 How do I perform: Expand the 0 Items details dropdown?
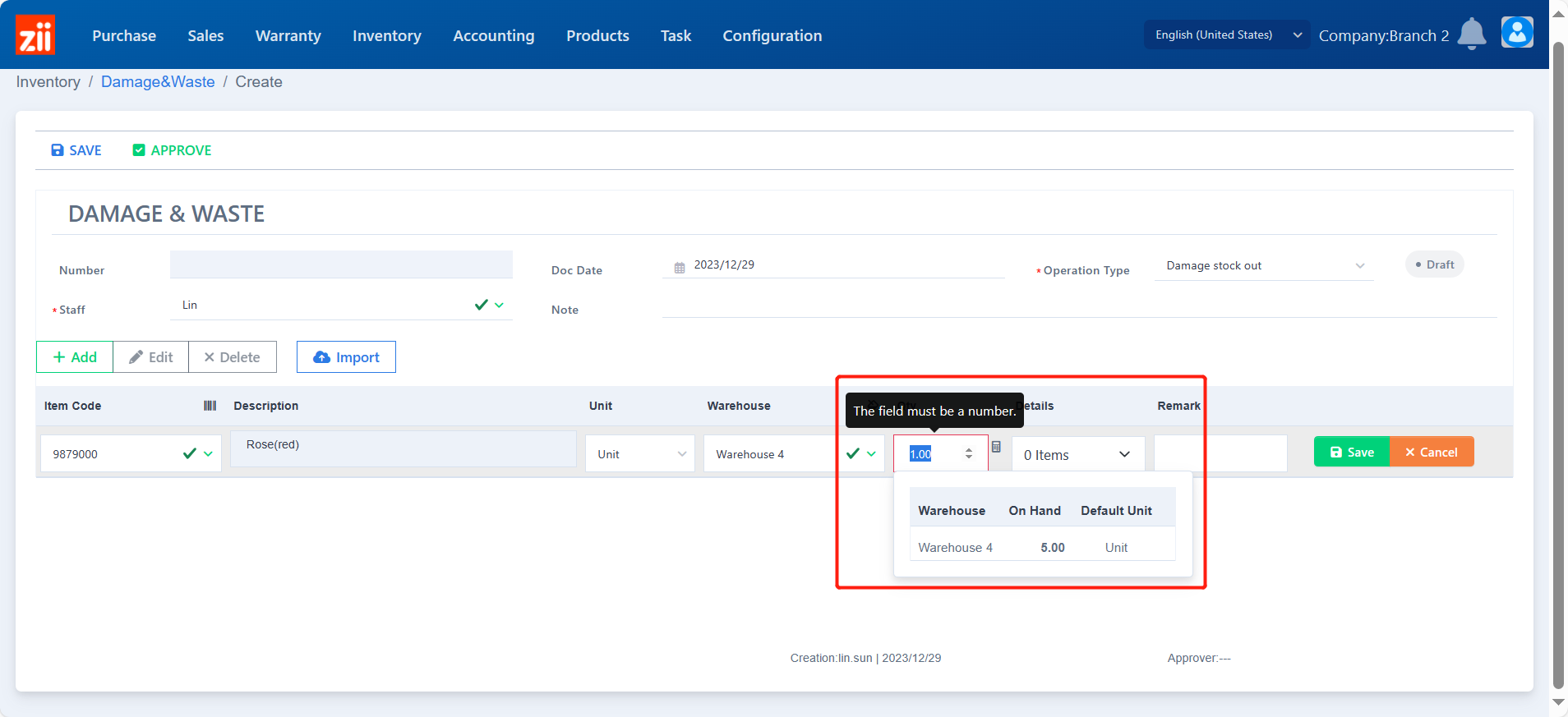tap(1078, 454)
